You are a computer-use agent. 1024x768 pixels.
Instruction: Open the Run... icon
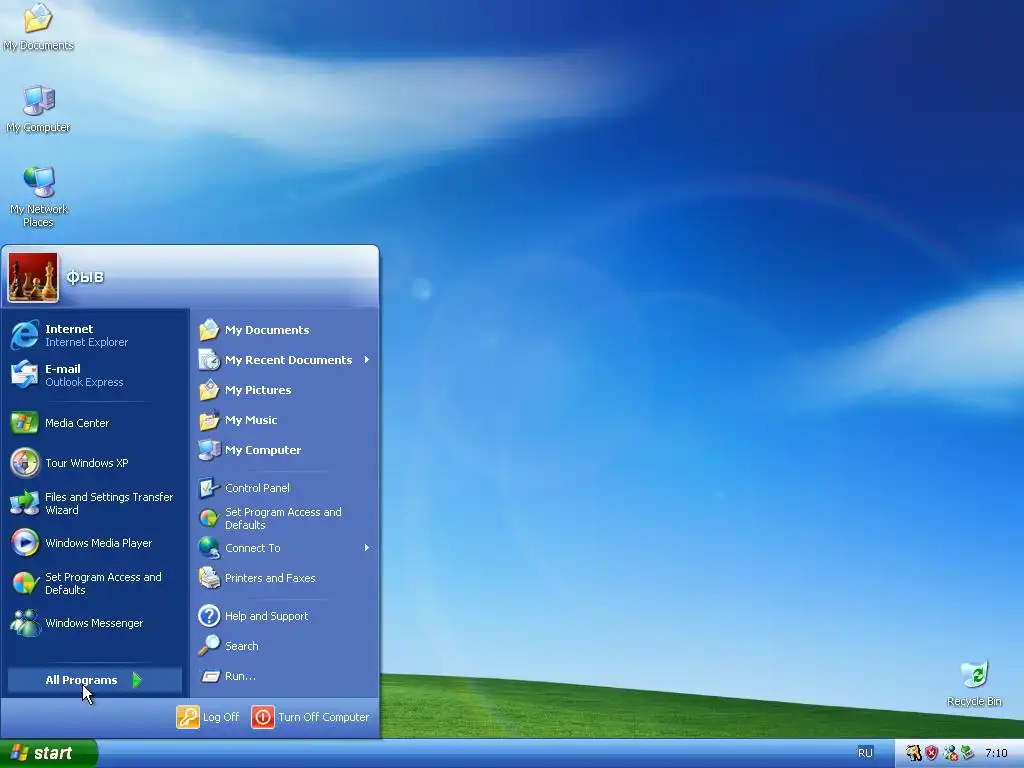209,676
